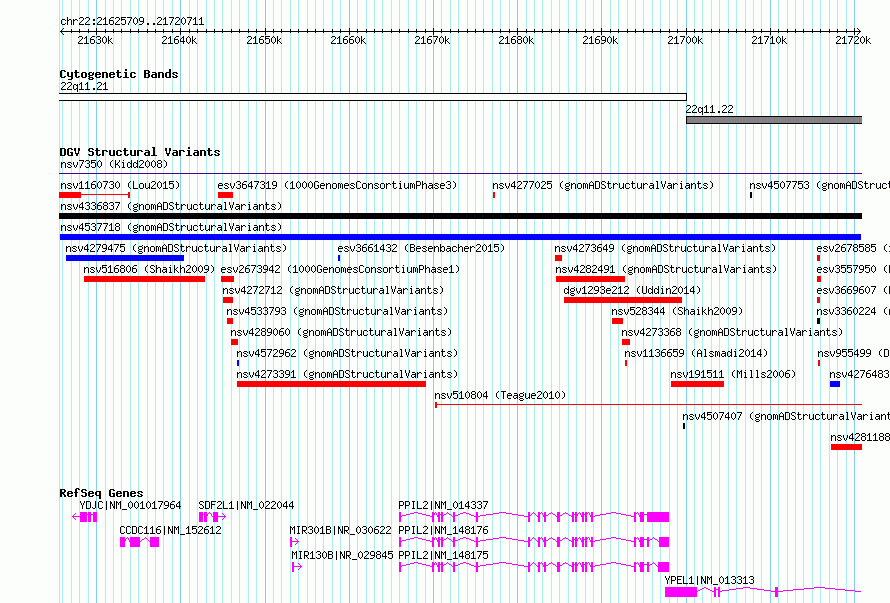Open the nsv4507407 variant label
The height and width of the screenshot is (603, 890).
(786, 416)
